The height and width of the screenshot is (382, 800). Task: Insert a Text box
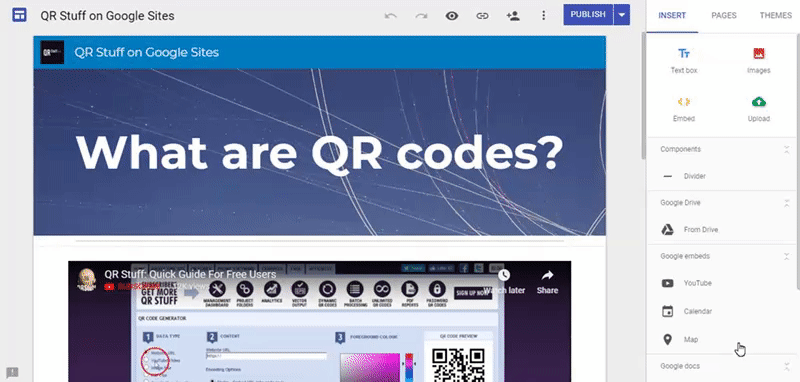(x=684, y=60)
